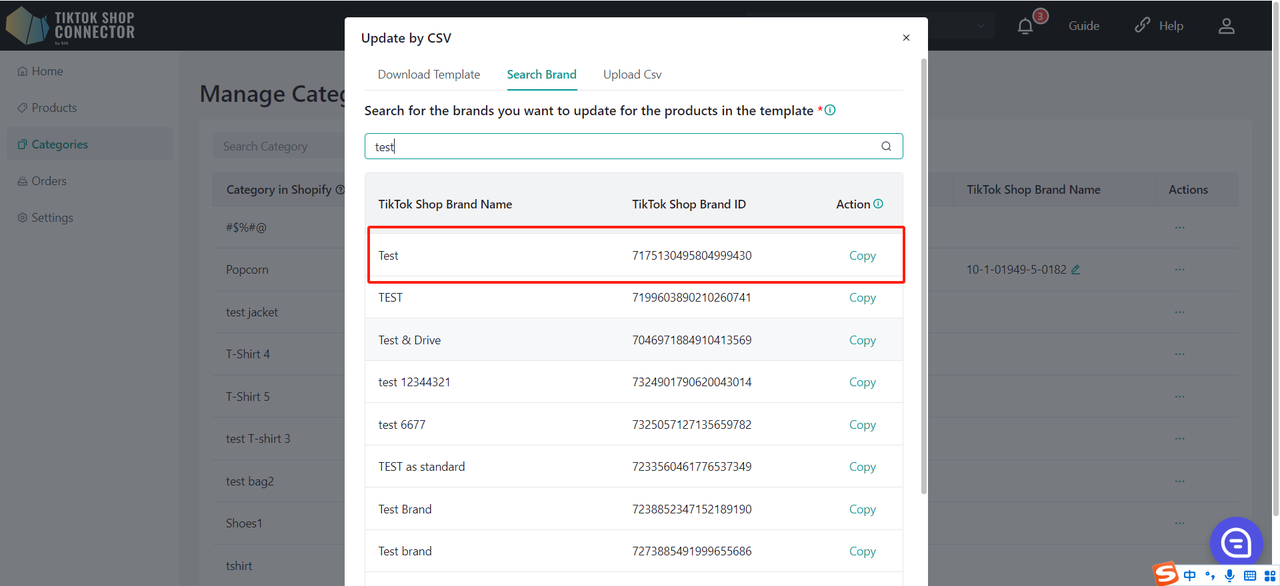The width and height of the screenshot is (1280, 586).
Task: Expand the store selector dropdown in header
Action: pos(980,26)
